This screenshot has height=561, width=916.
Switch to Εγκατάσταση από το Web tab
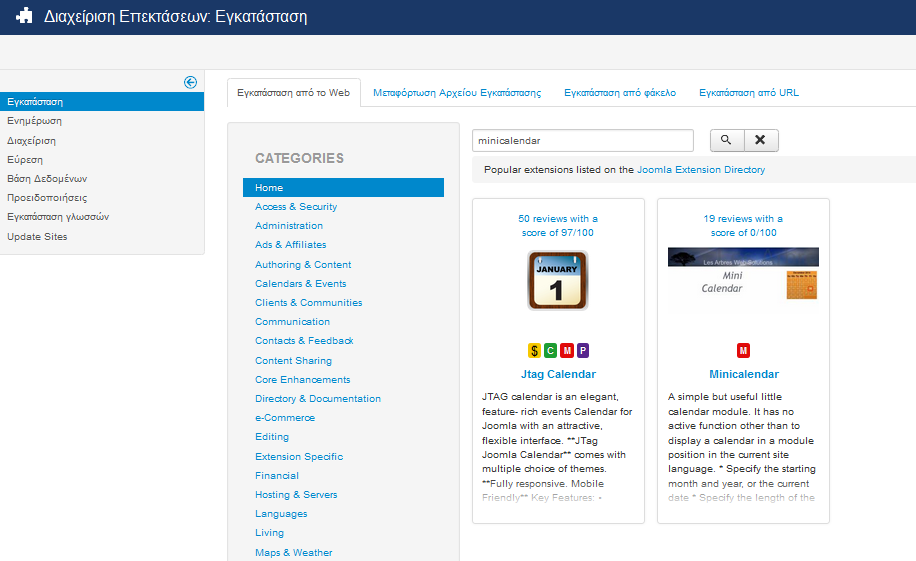pos(293,93)
